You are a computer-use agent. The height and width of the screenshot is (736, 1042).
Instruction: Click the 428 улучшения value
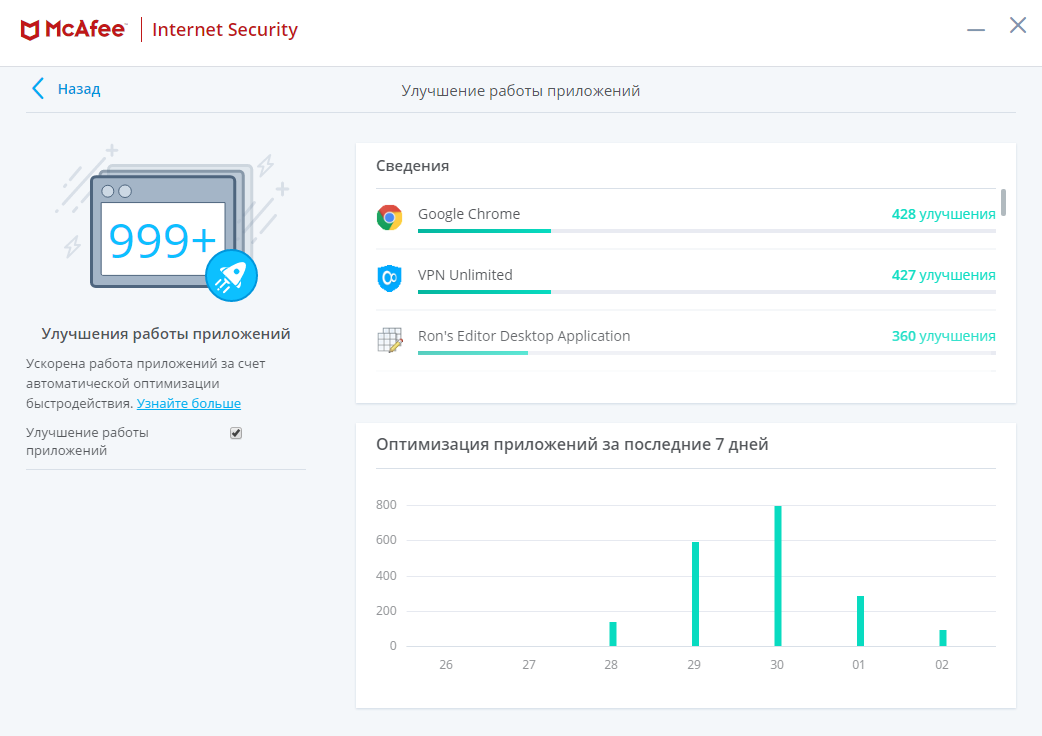(944, 214)
